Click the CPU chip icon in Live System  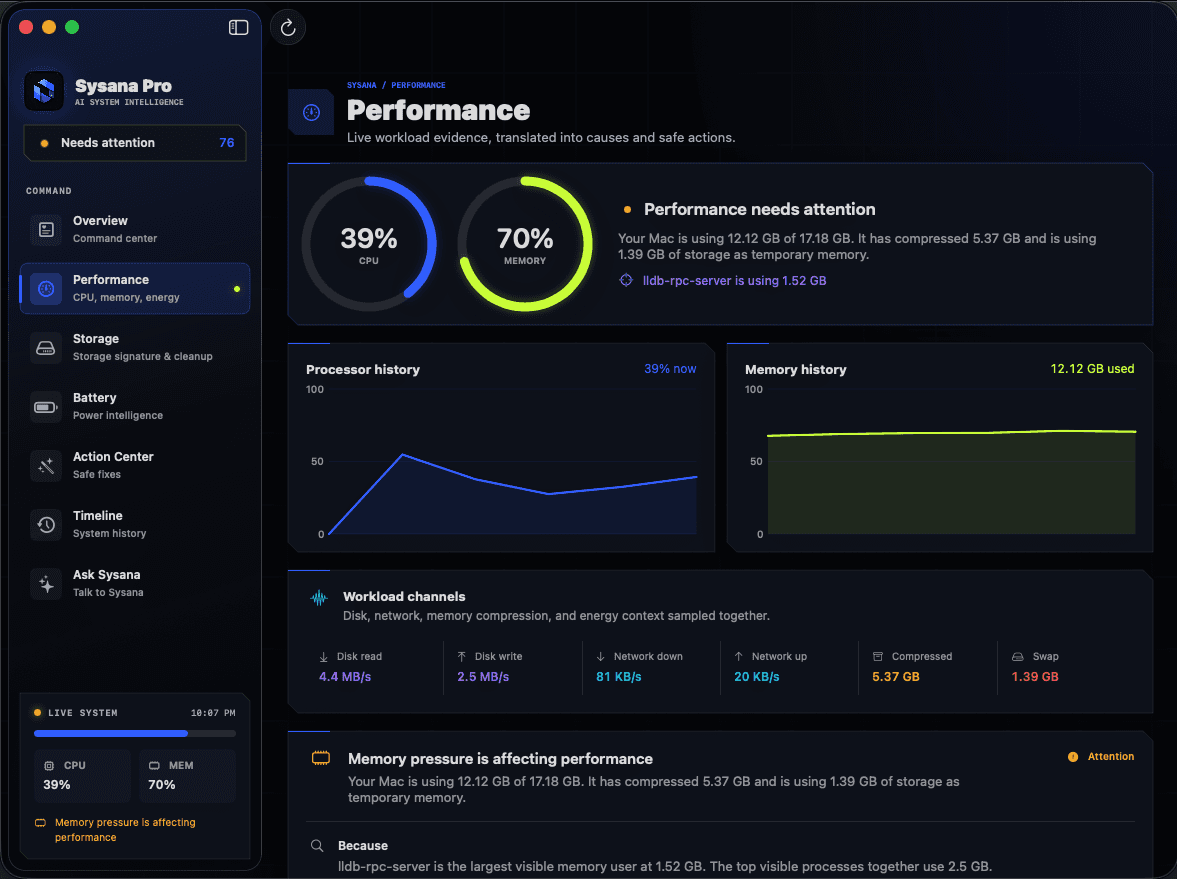point(49,766)
